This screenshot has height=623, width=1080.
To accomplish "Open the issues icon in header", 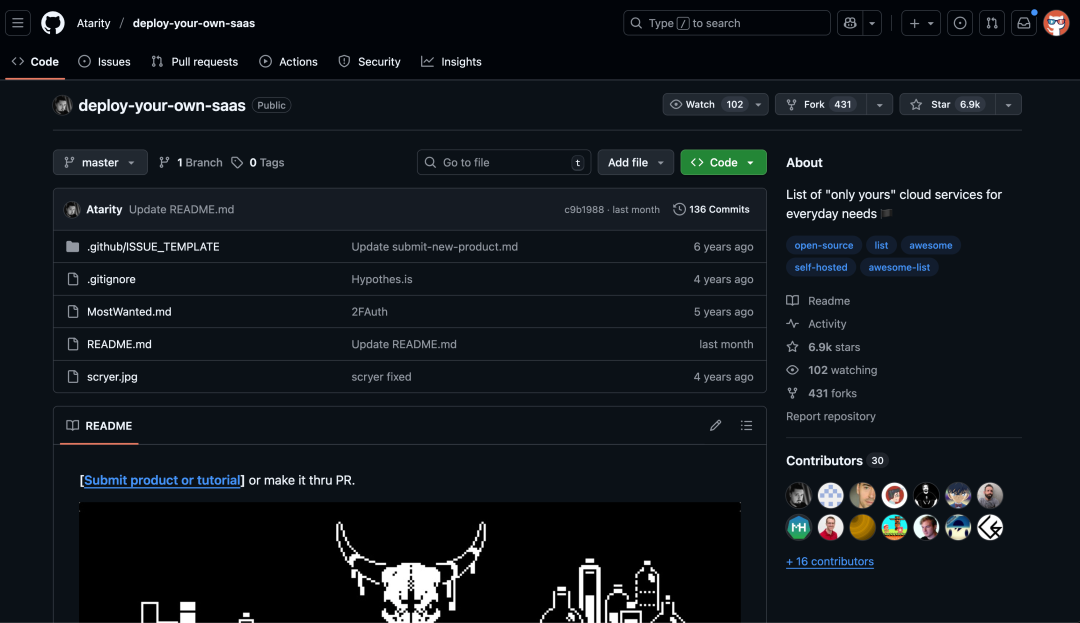I will coord(959,23).
